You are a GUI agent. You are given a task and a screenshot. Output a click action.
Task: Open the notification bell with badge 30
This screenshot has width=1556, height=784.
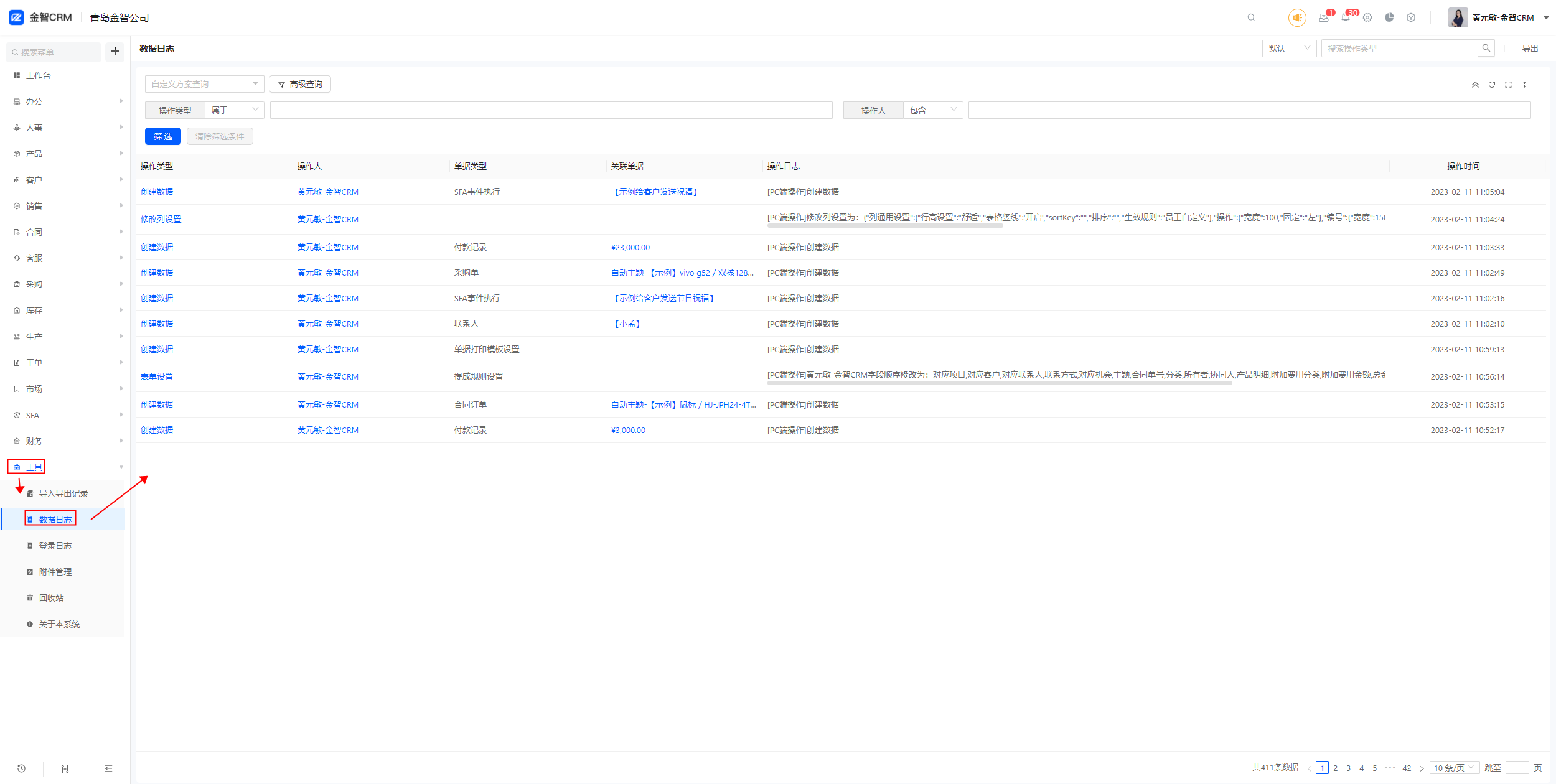click(x=1346, y=17)
